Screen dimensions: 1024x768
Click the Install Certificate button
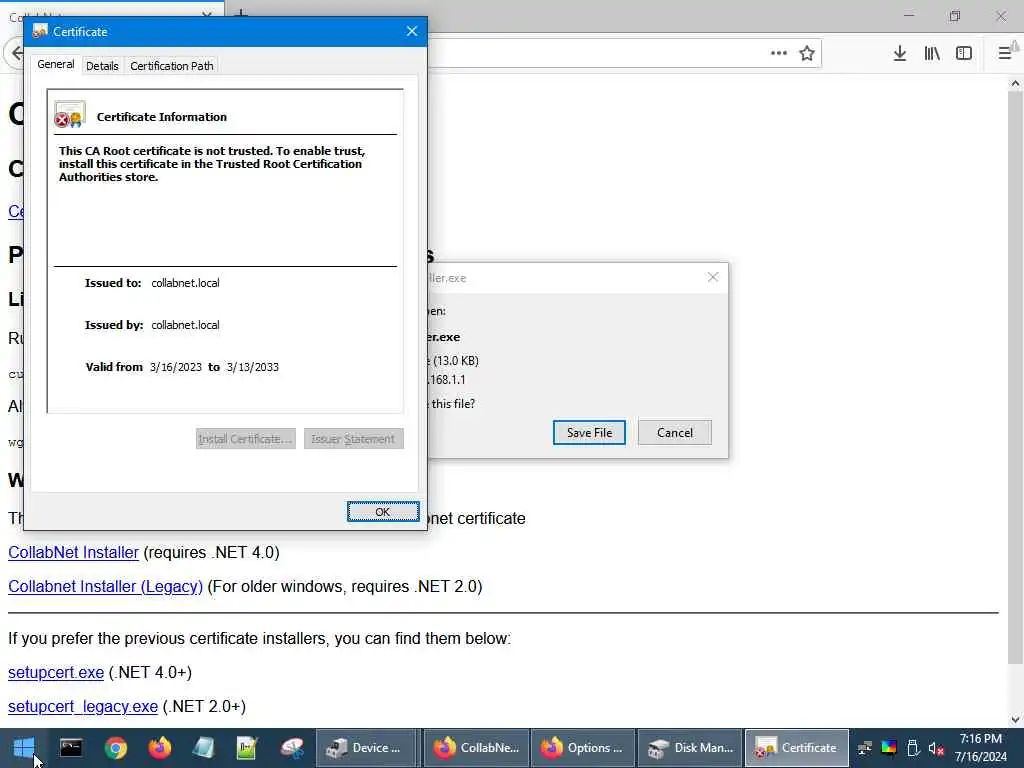246,439
